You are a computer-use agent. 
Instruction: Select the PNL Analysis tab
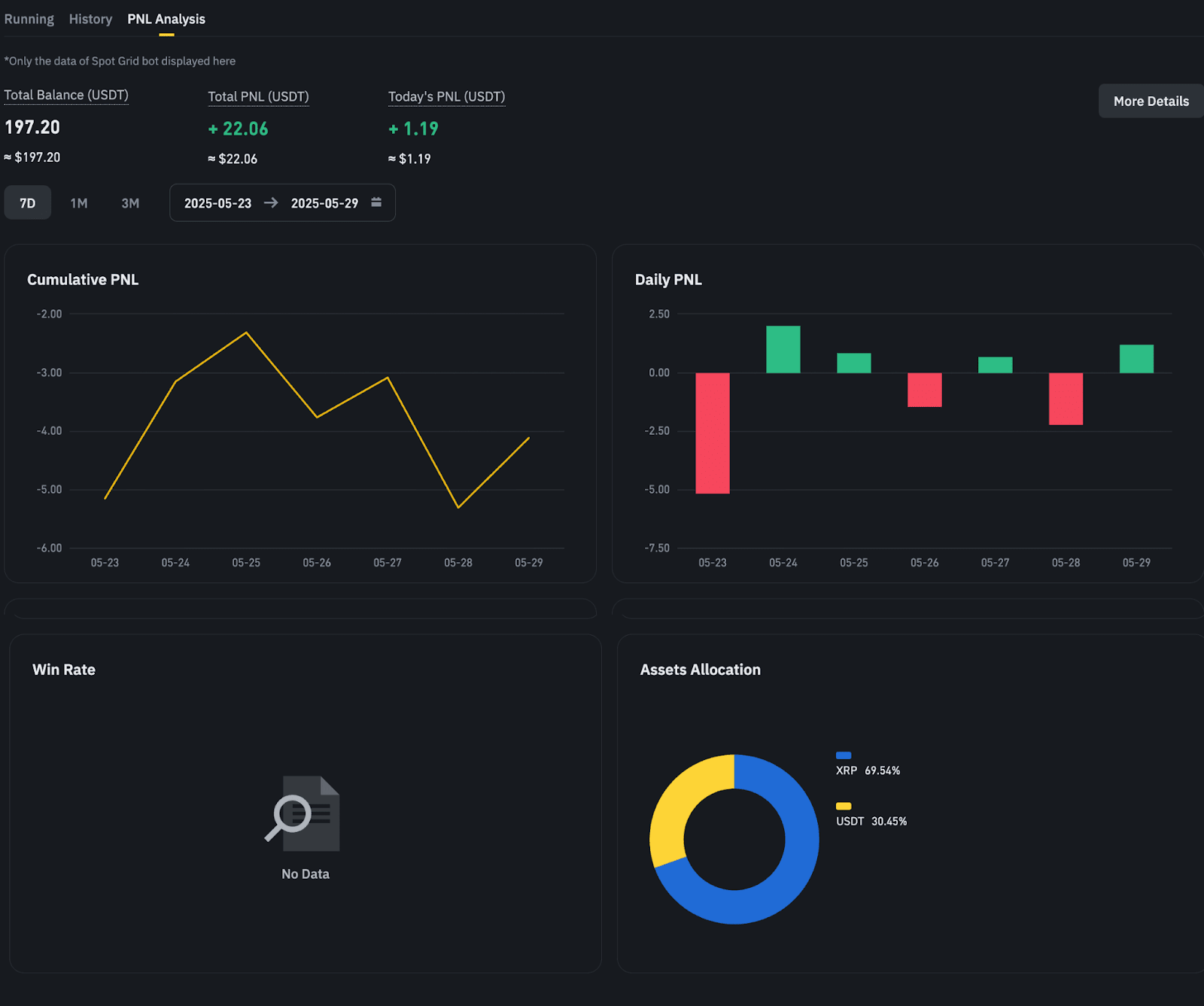[x=166, y=19]
